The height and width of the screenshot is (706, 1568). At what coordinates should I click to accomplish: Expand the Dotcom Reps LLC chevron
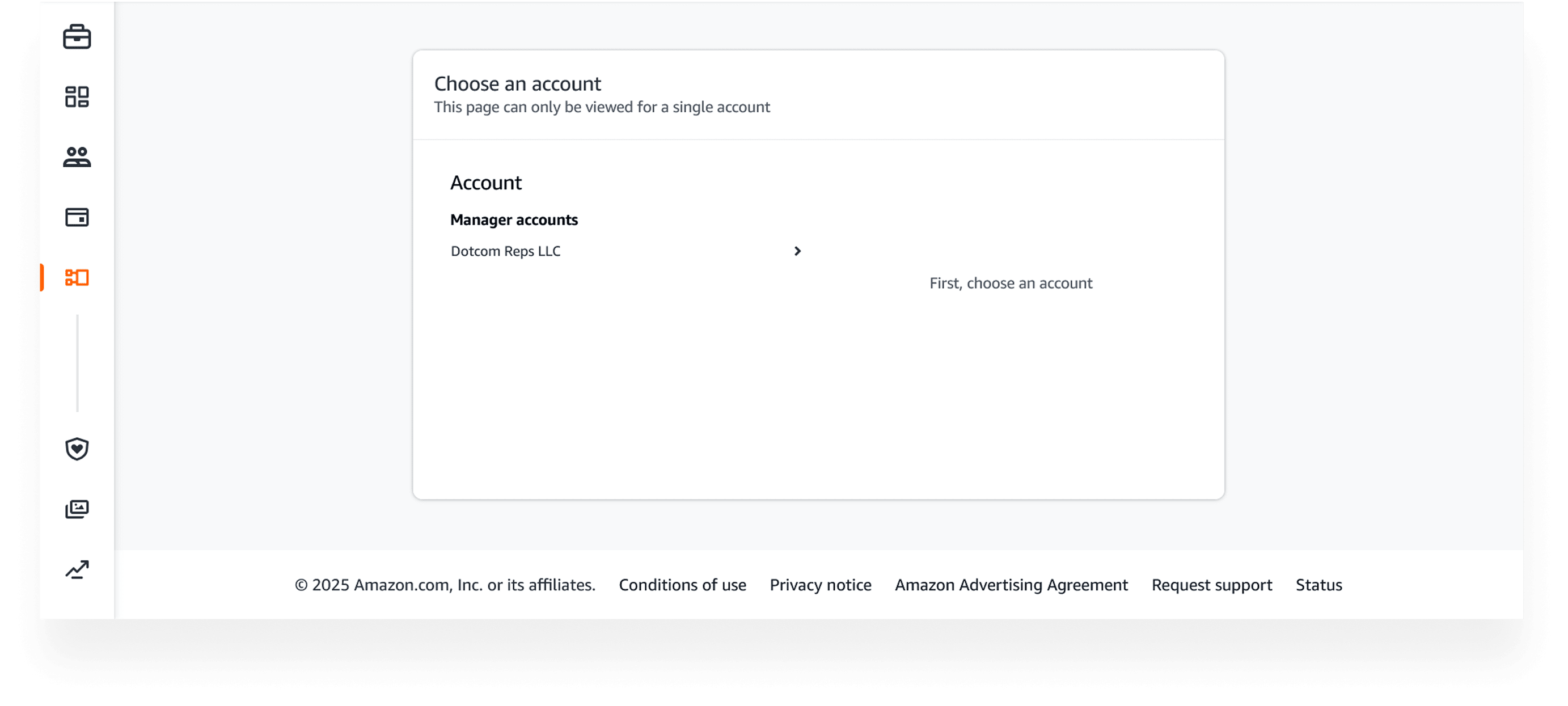tap(797, 251)
